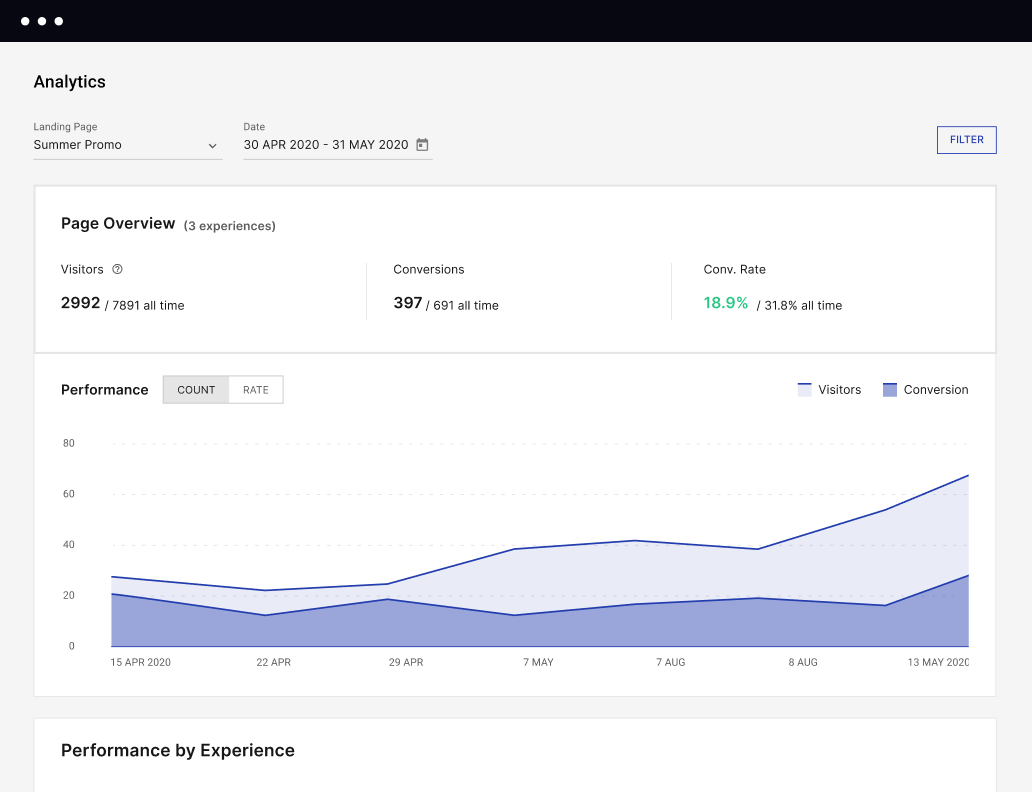Switch the chart to RATE view

coord(256,390)
